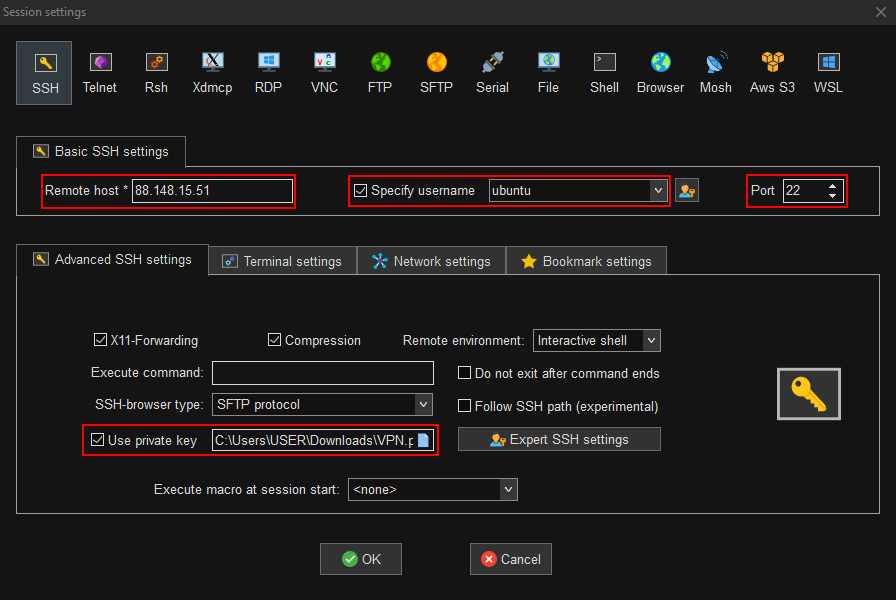
Task: Switch to the Terminal settings tab
Action: click(282, 261)
